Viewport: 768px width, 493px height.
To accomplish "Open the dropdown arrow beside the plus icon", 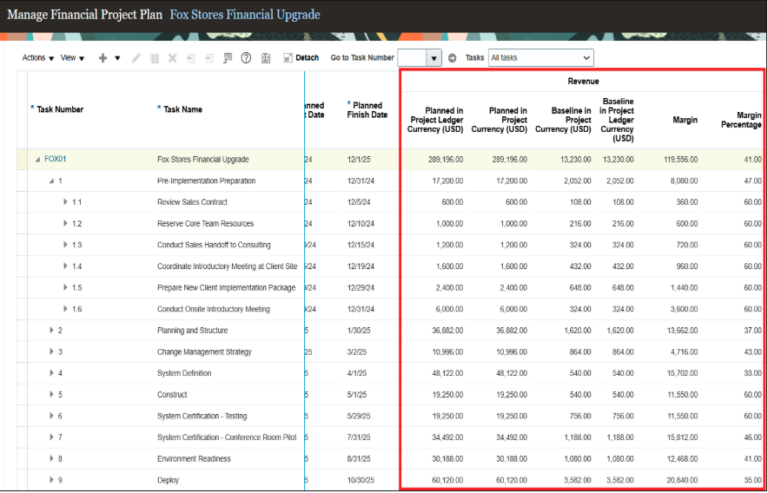I will point(118,58).
